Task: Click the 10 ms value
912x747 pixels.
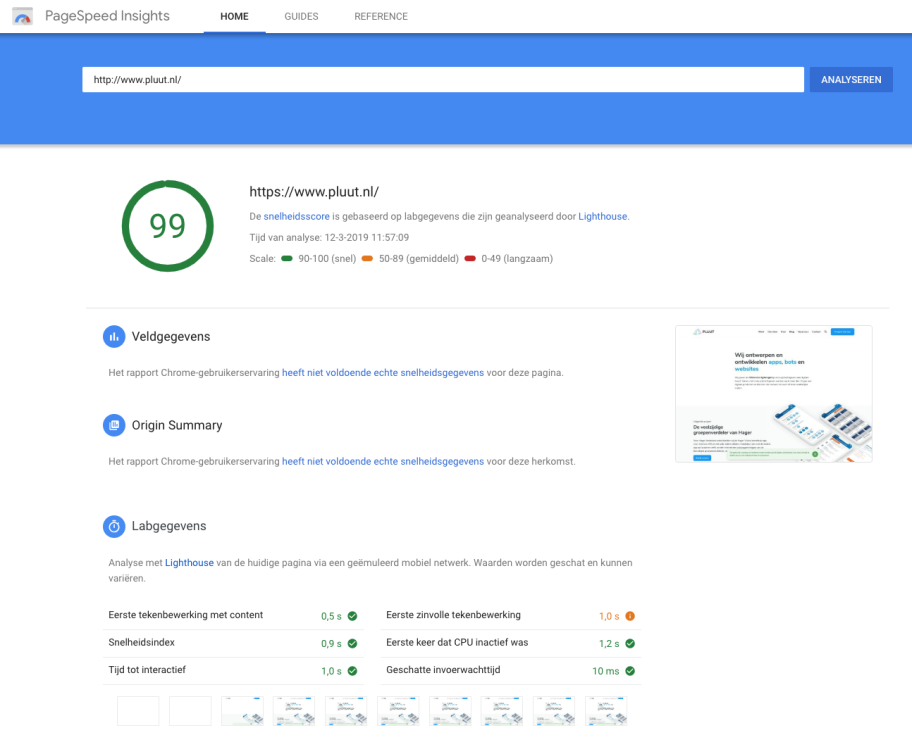Action: (x=605, y=671)
